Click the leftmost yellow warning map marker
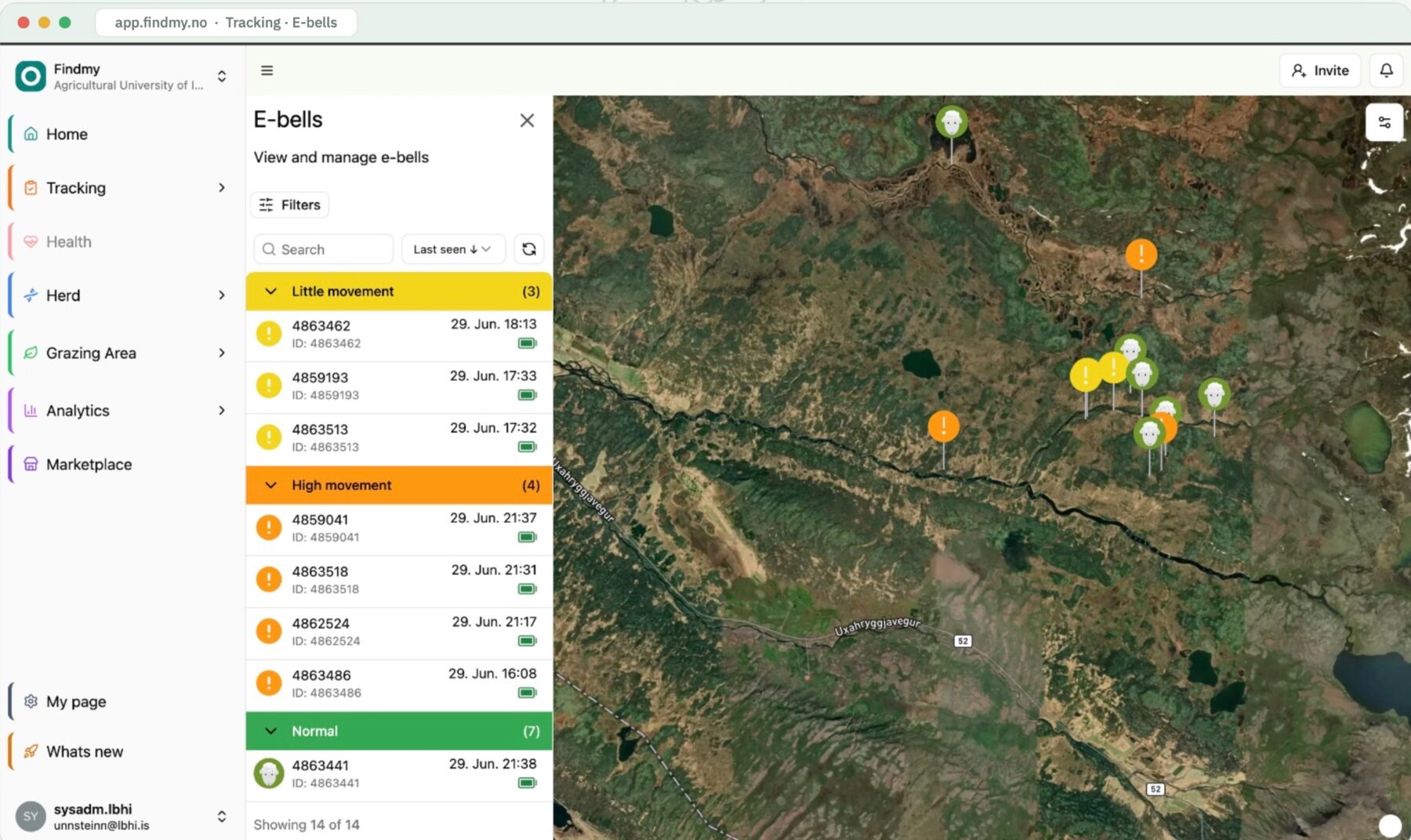 1086,375
